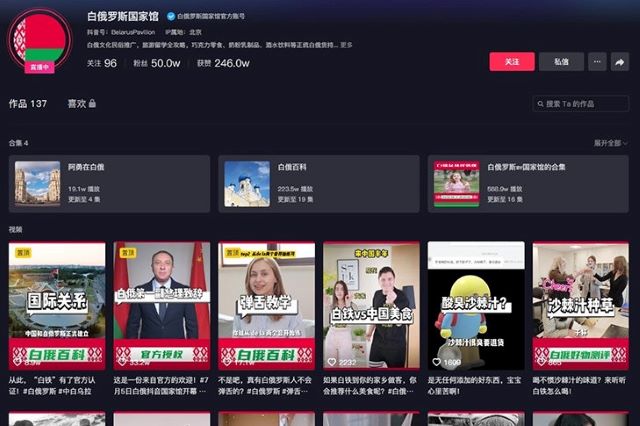This screenshot has width=640, height=426.
Task: Click the lock icon beside 喜欢
Action: point(92,103)
